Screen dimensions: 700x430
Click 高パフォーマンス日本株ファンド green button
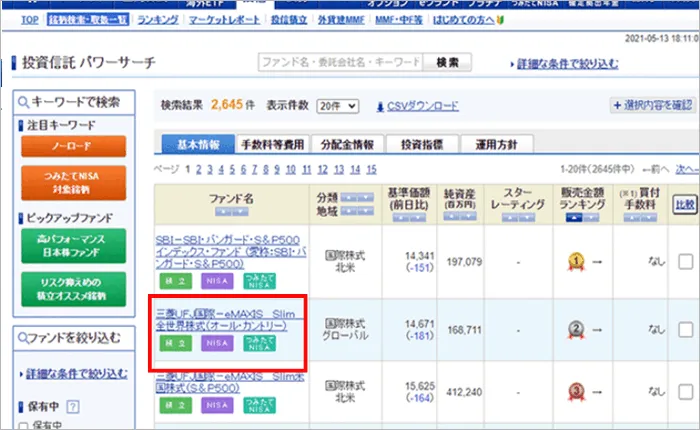(73, 246)
